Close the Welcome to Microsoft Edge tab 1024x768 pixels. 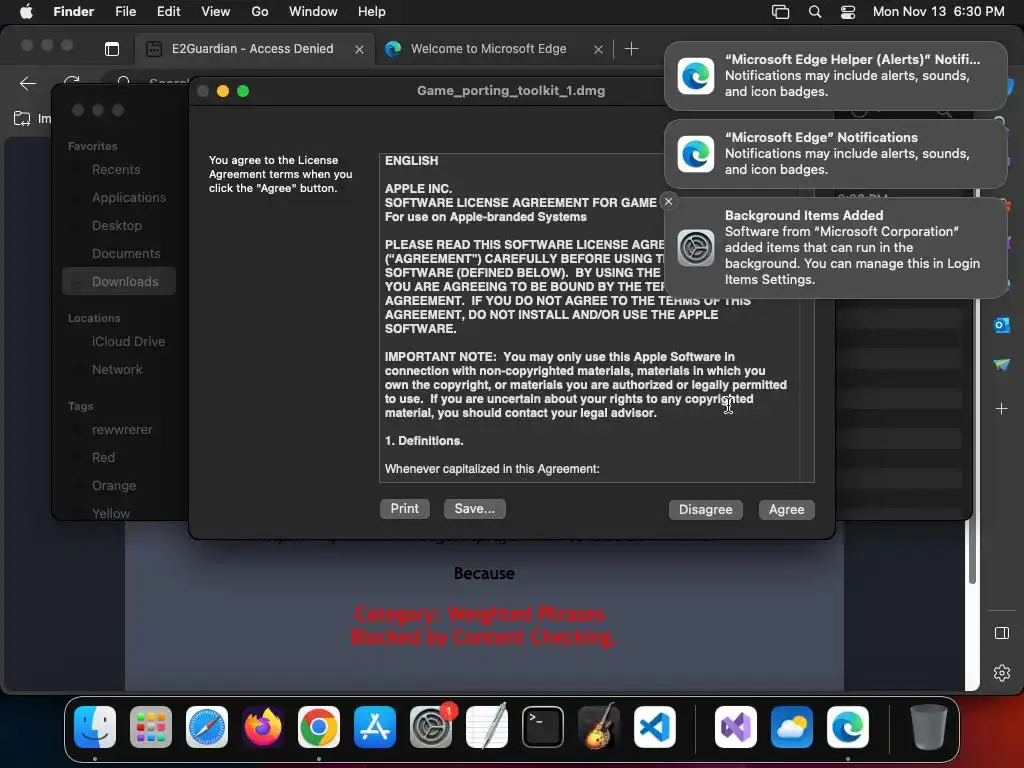[x=598, y=50]
